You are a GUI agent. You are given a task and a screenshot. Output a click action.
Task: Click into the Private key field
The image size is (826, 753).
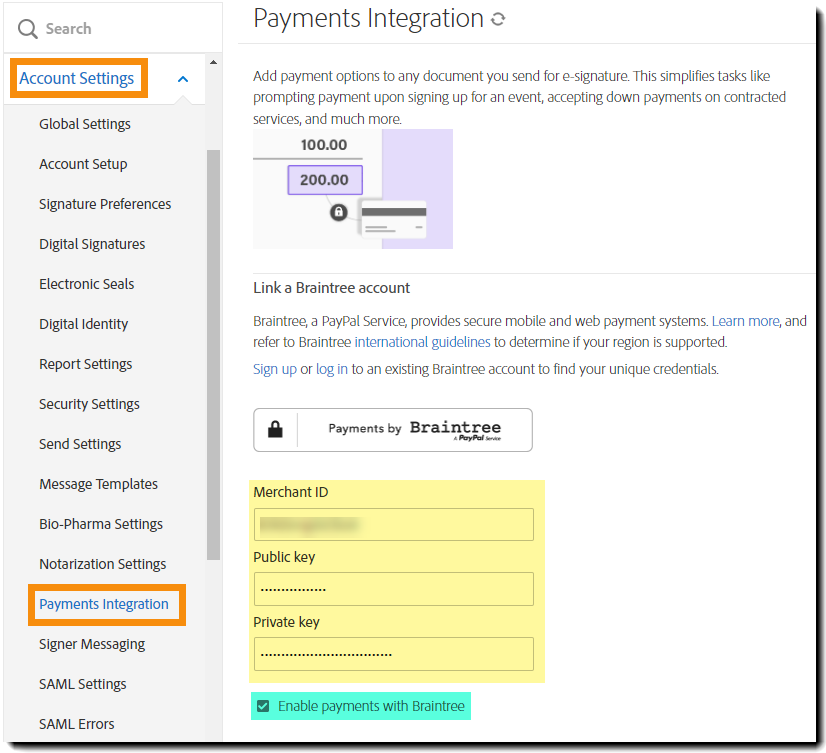[393, 654]
